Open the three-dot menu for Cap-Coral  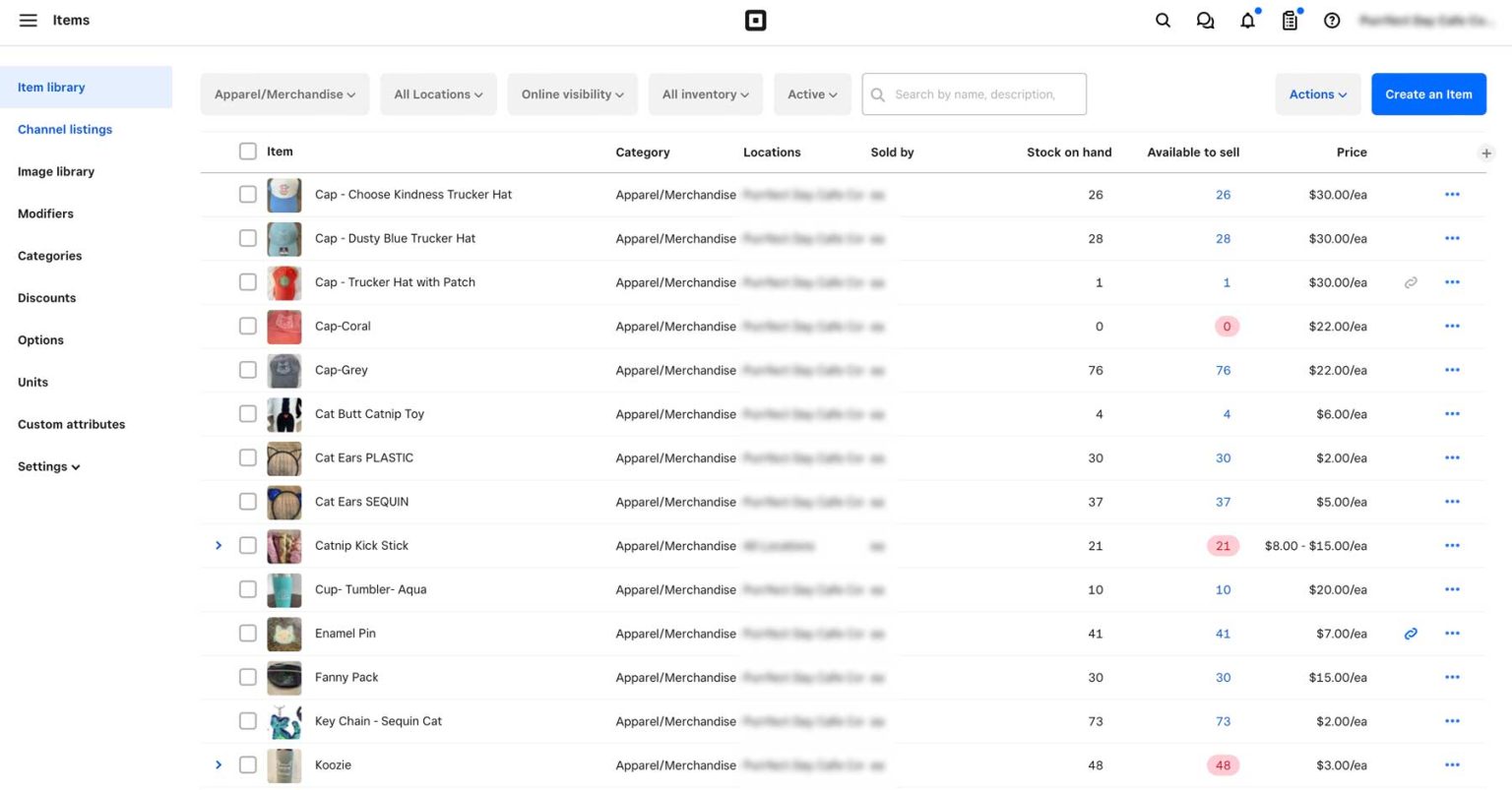click(x=1452, y=326)
